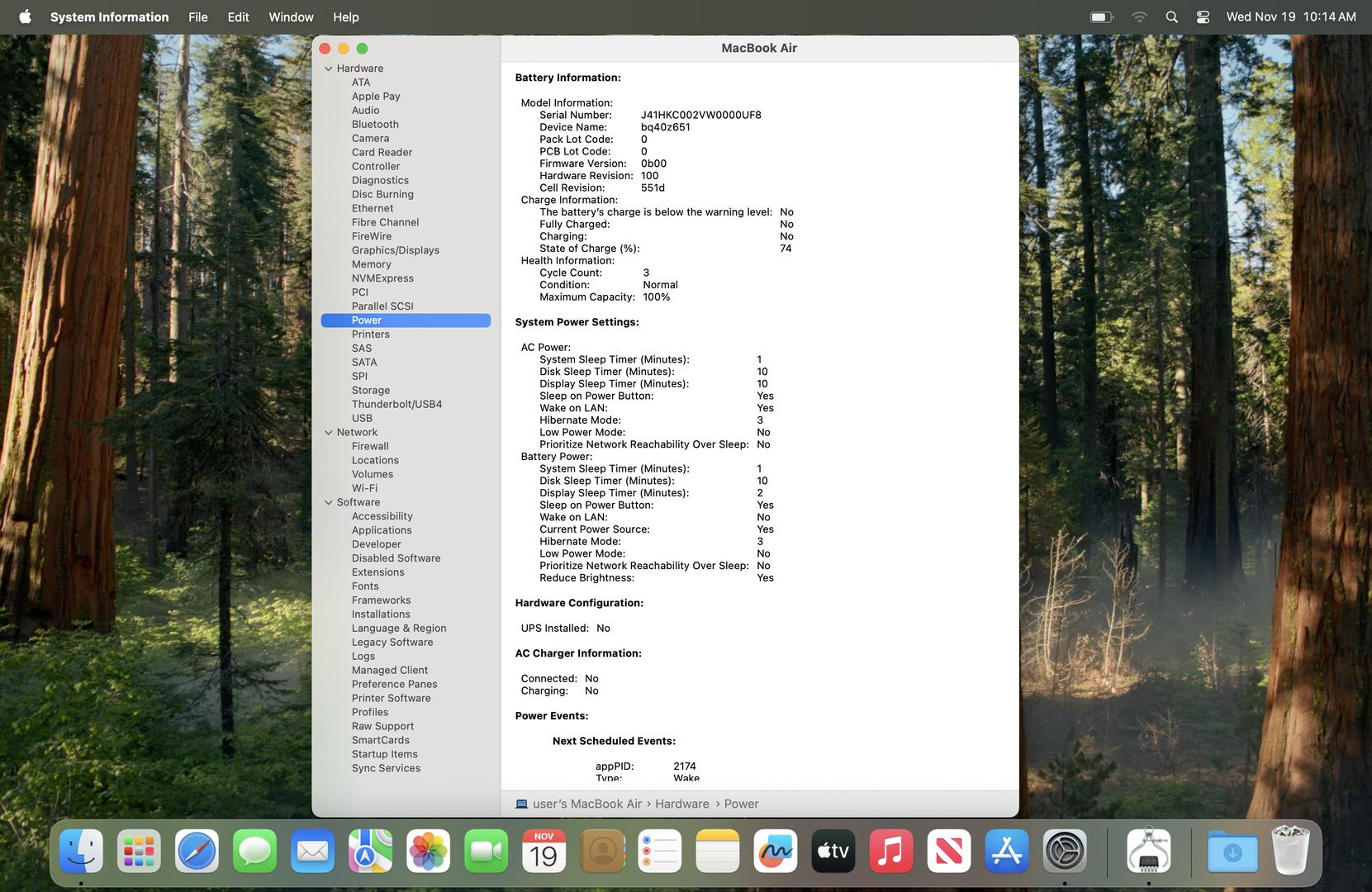
Task: Click the battery status icon
Action: click(1101, 17)
